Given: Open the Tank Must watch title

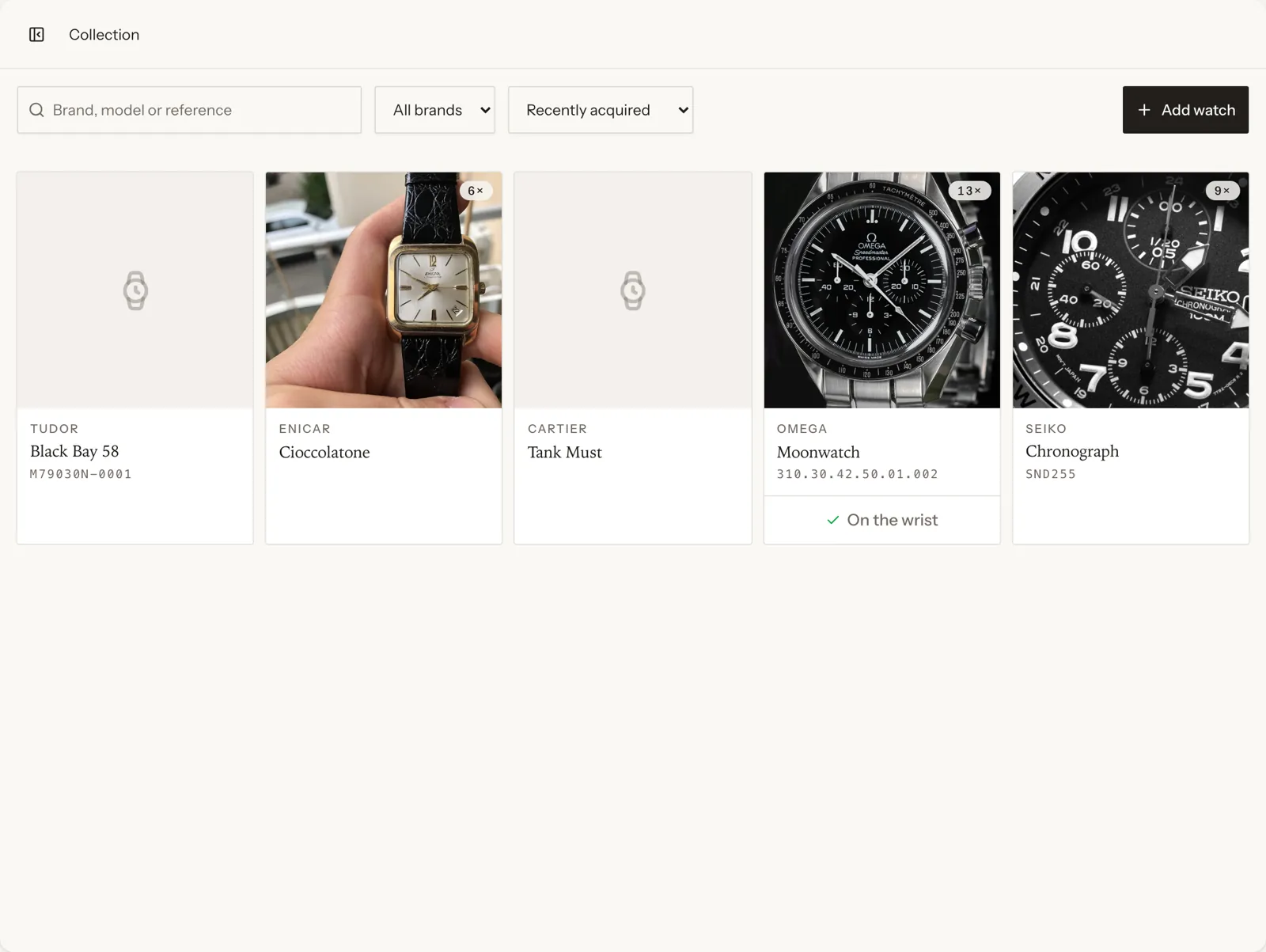Looking at the screenshot, I should [x=565, y=452].
